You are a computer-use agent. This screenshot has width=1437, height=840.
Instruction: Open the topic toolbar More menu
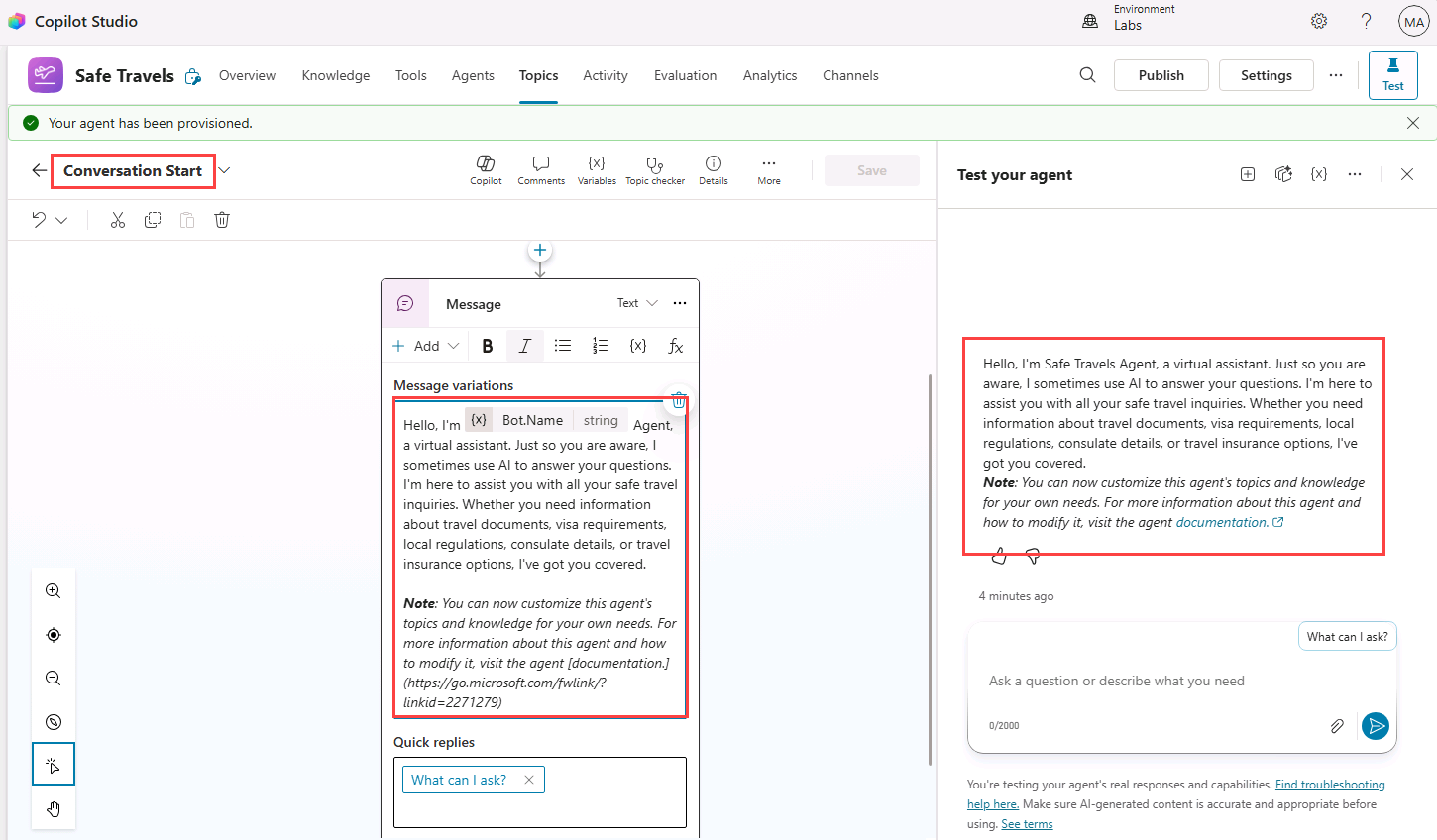(x=769, y=170)
